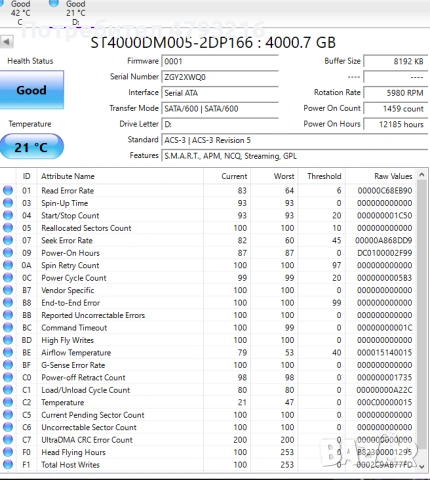Click the status icon for Command Timeout

coord(8,327)
